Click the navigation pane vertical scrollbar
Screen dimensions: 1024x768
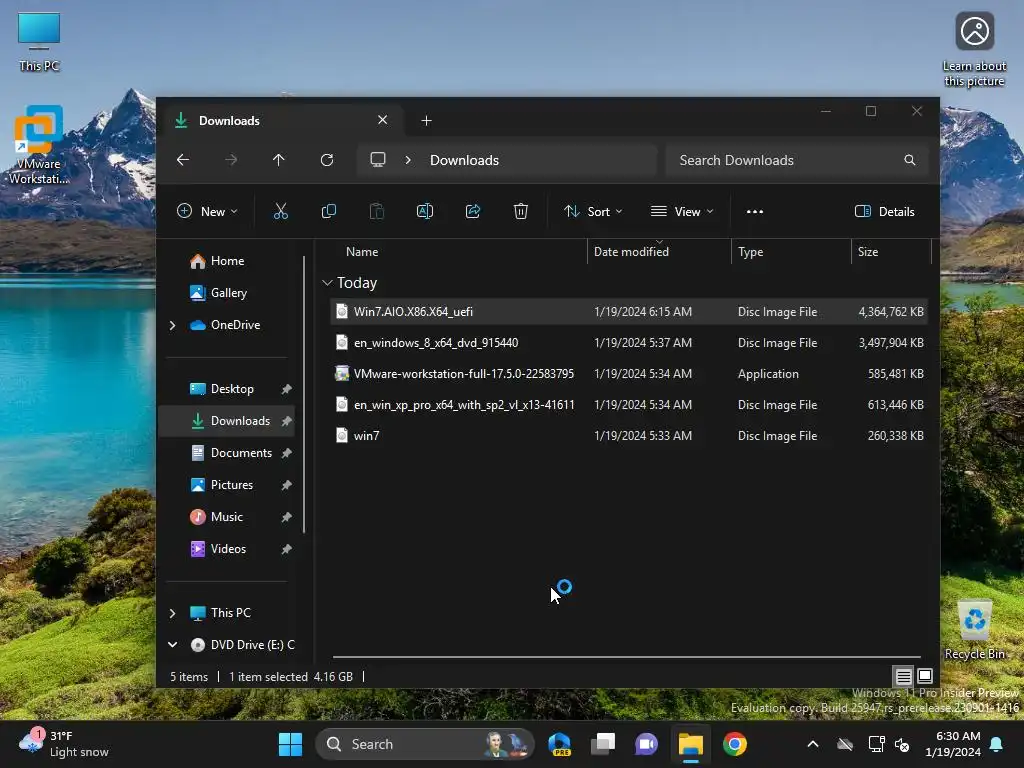(304, 394)
